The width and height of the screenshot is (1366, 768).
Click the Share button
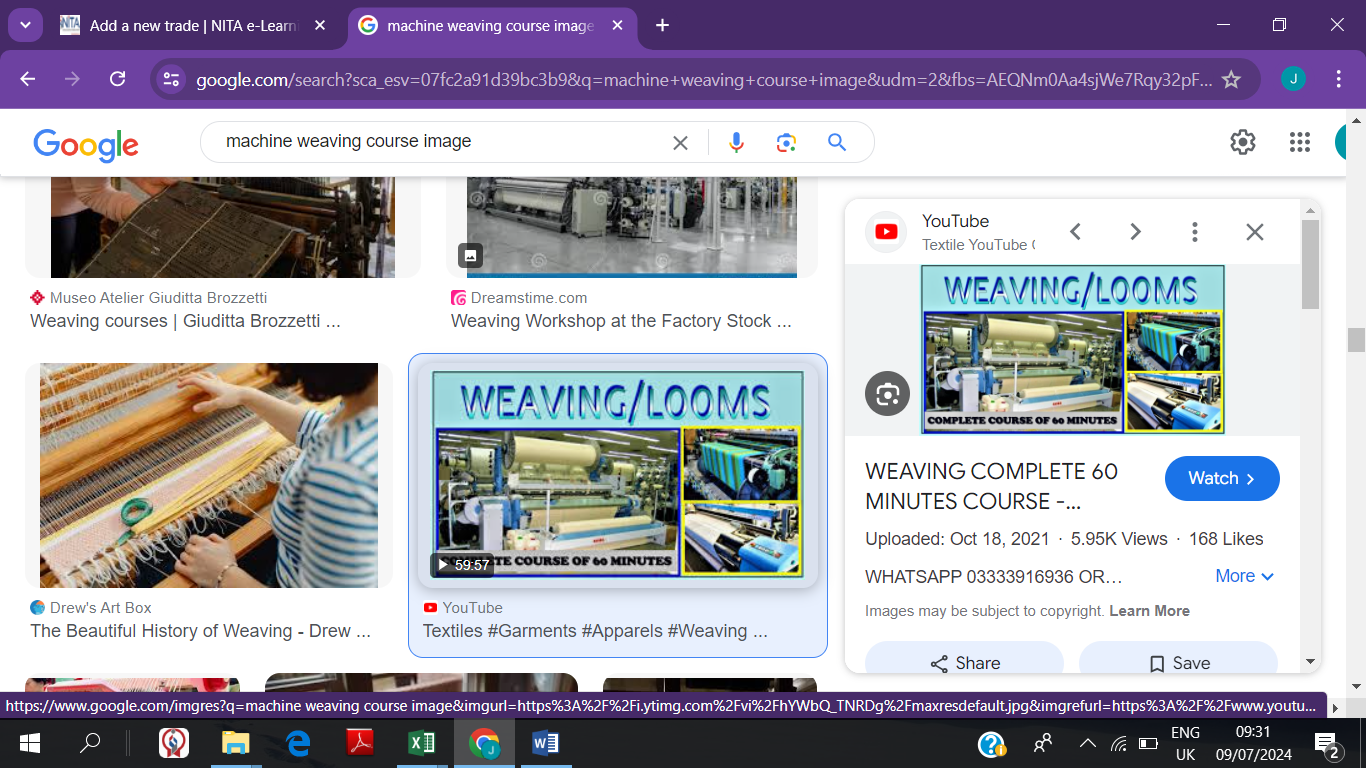click(x=964, y=663)
